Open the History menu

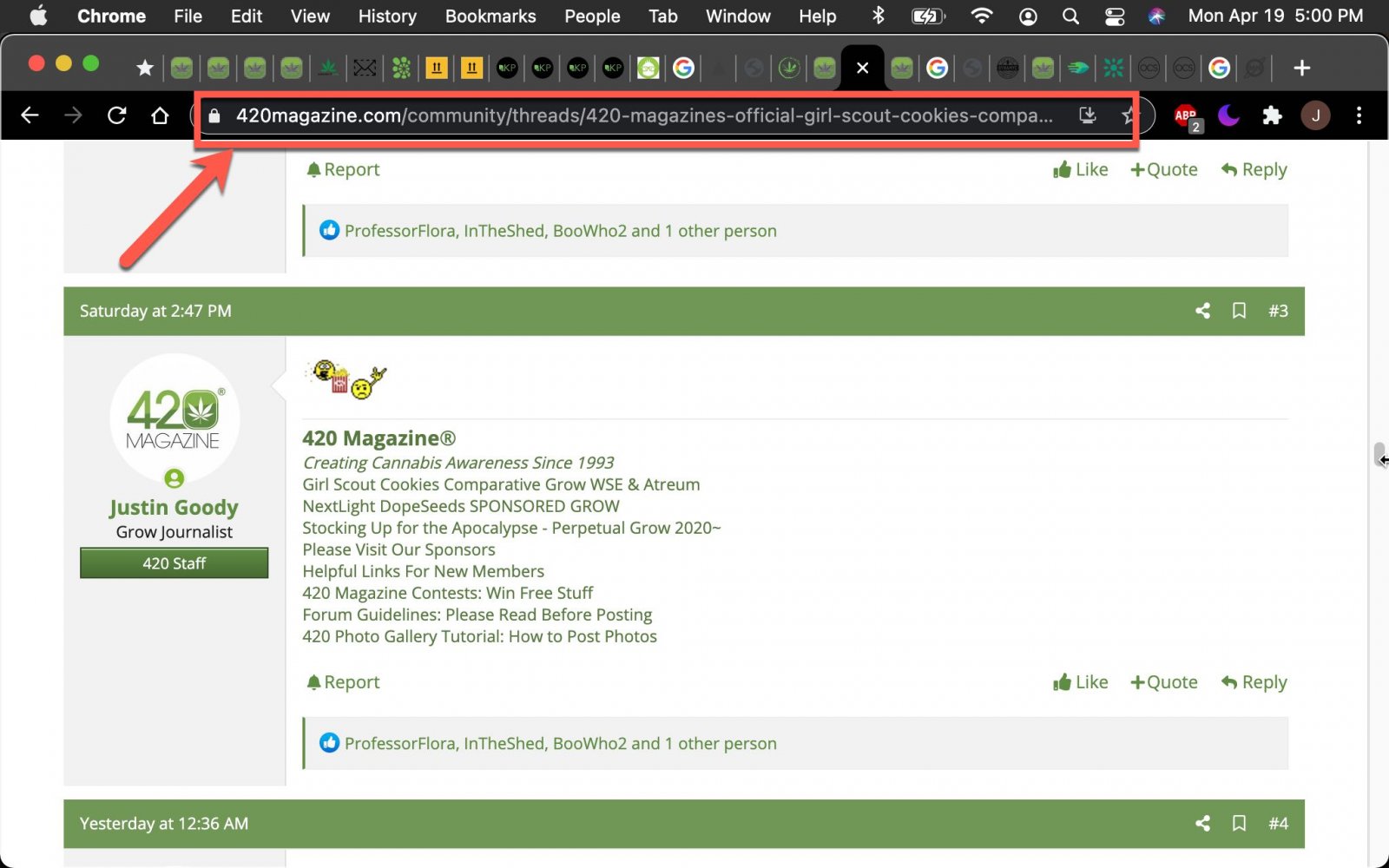(x=387, y=16)
